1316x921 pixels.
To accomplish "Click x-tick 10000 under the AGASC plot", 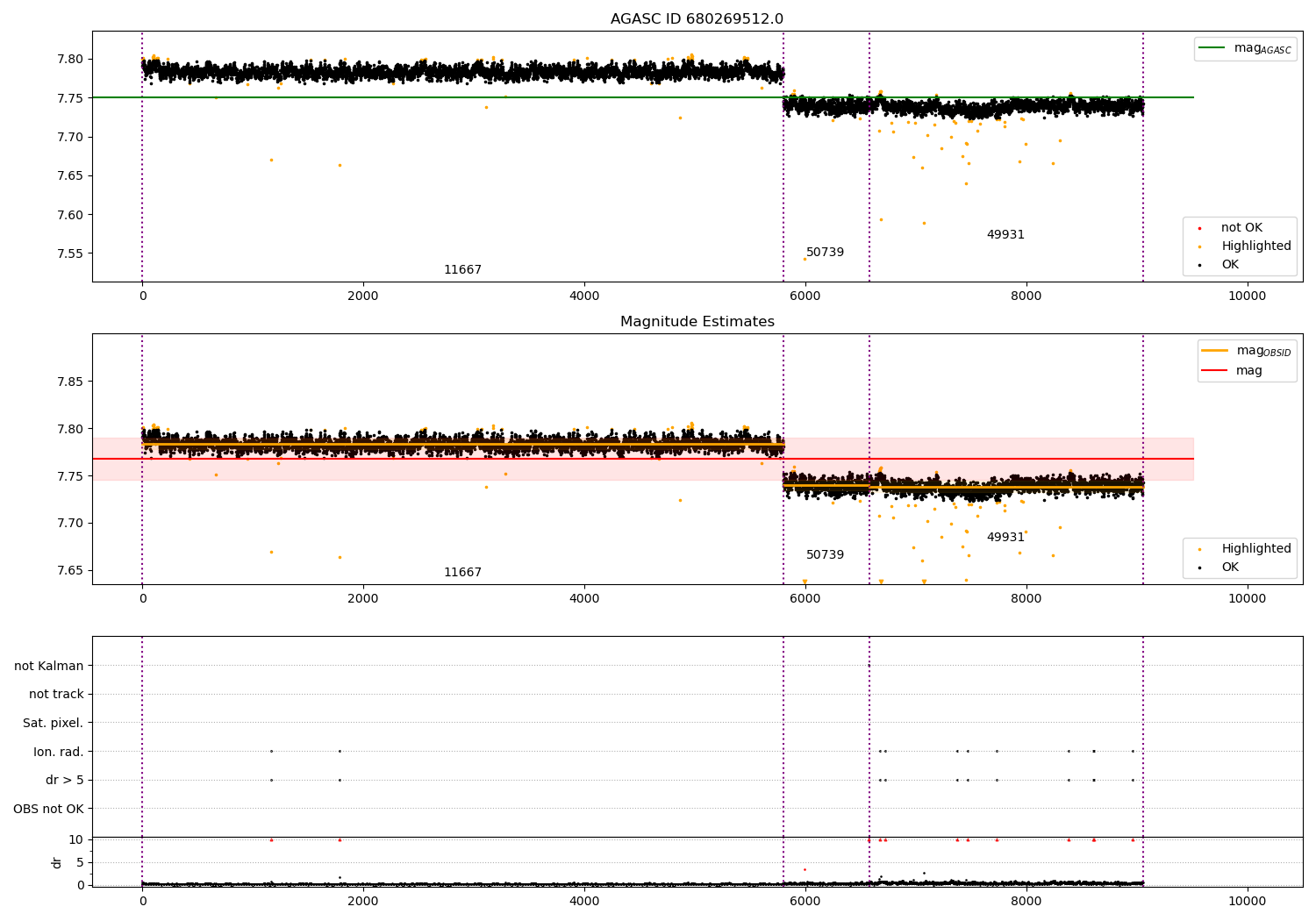I will tap(1248, 296).
